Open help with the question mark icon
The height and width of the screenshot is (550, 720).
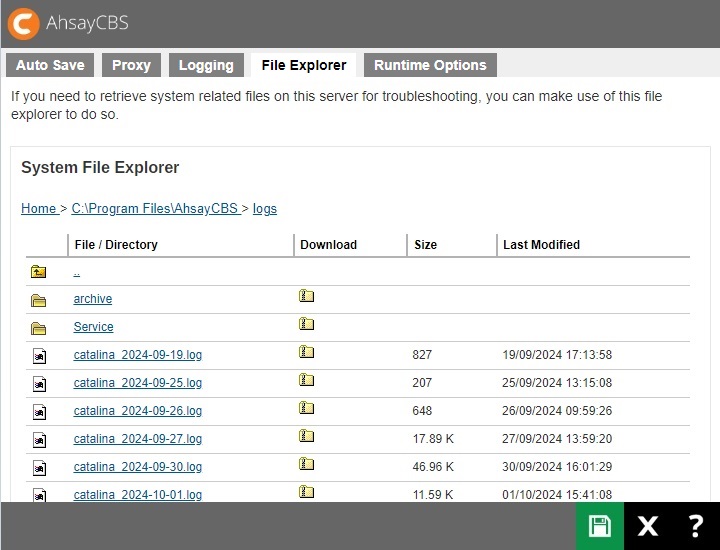pyautogui.click(x=696, y=526)
